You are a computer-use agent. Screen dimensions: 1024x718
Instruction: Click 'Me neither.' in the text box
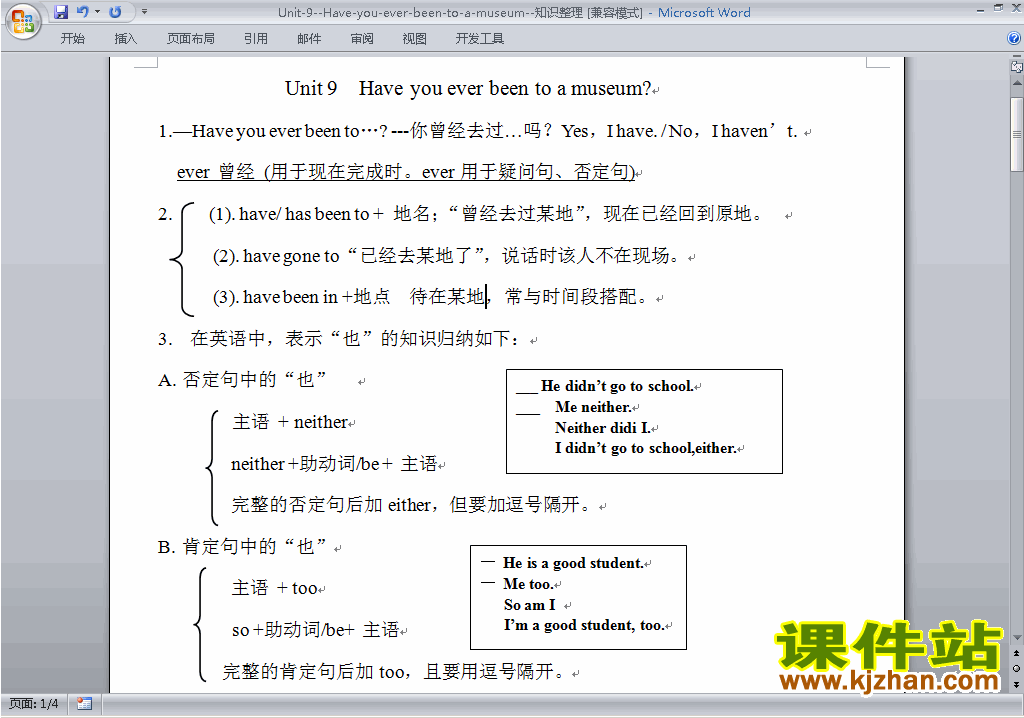pyautogui.click(x=593, y=407)
